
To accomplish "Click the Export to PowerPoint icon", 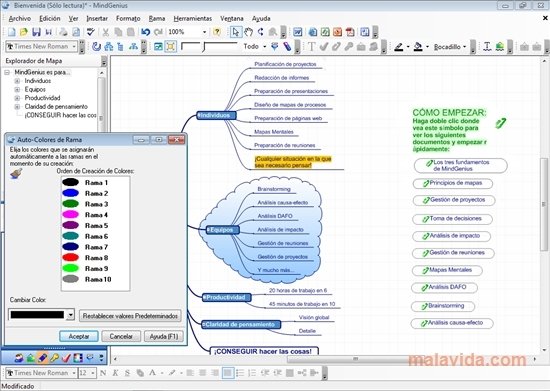I will pyautogui.click(x=337, y=32).
